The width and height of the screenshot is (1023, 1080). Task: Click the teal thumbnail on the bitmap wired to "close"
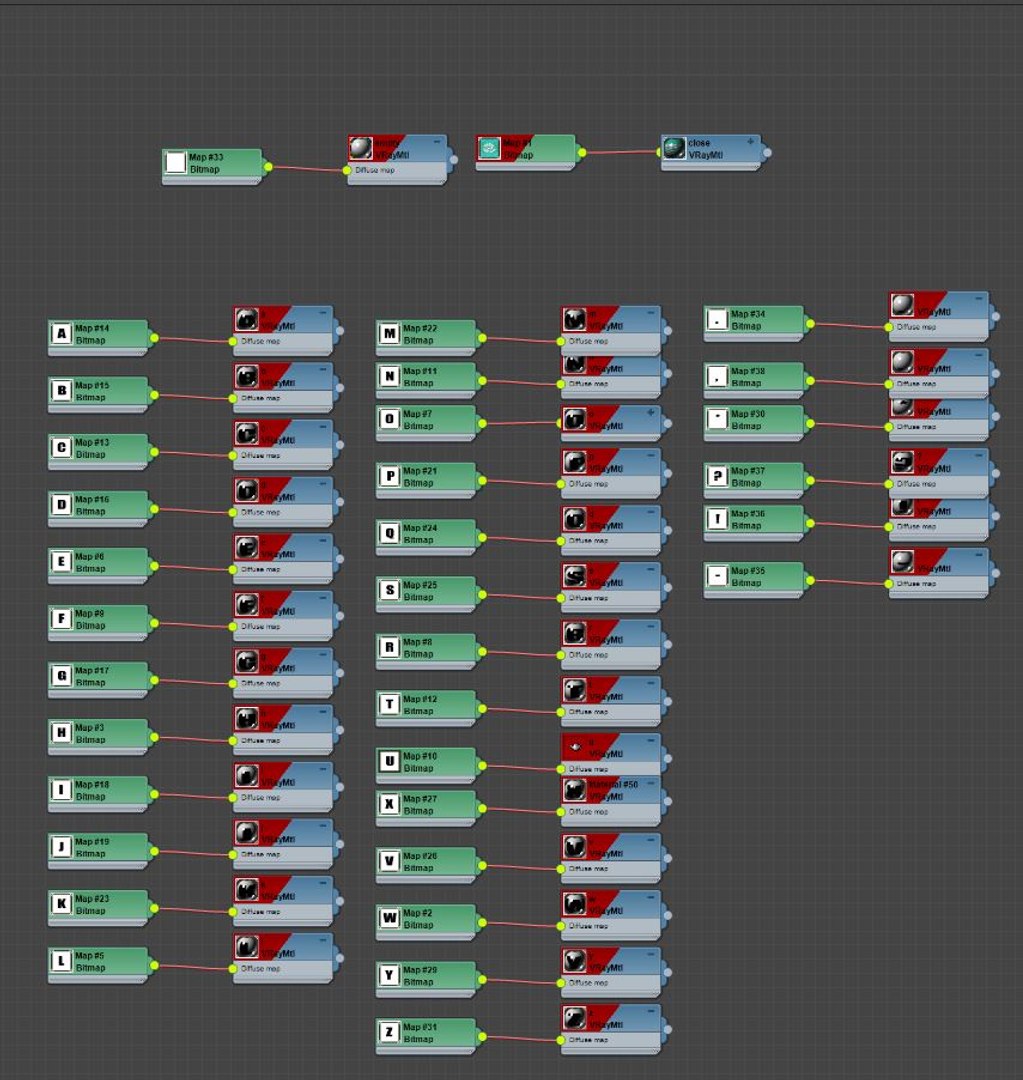click(489, 148)
